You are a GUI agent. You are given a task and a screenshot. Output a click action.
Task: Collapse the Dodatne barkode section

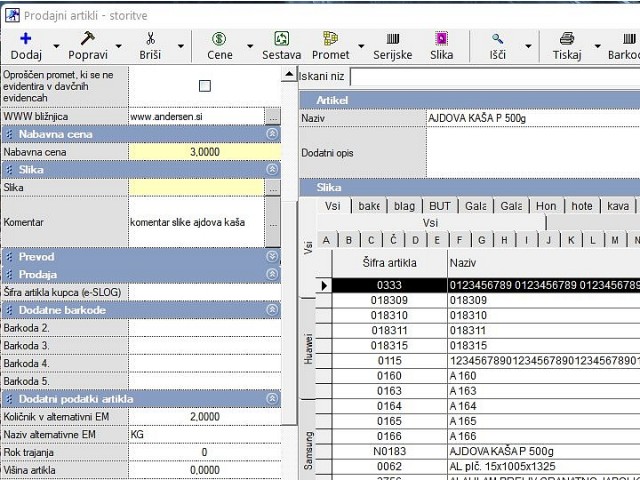[271, 310]
